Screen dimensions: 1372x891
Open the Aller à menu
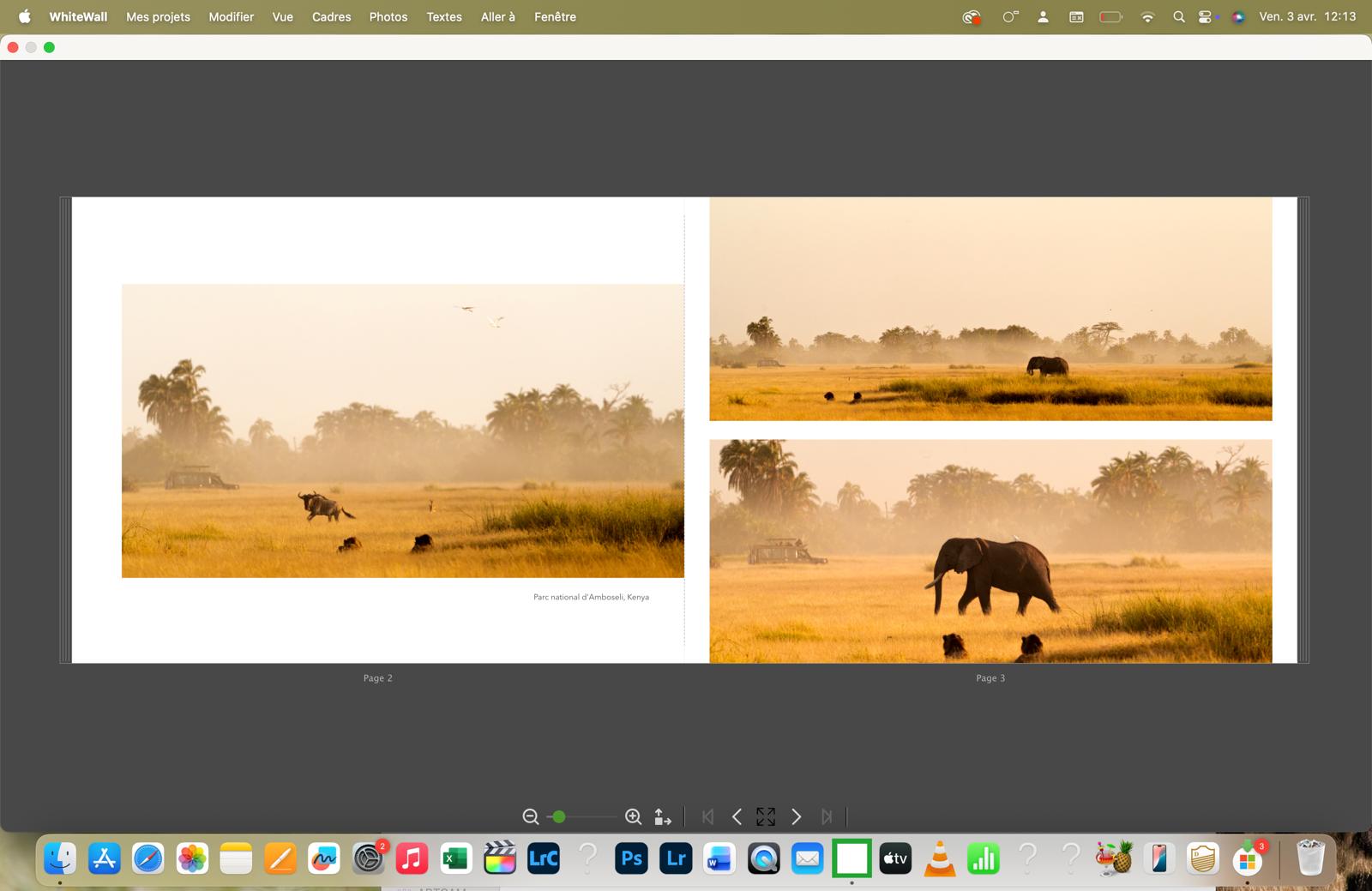[497, 16]
